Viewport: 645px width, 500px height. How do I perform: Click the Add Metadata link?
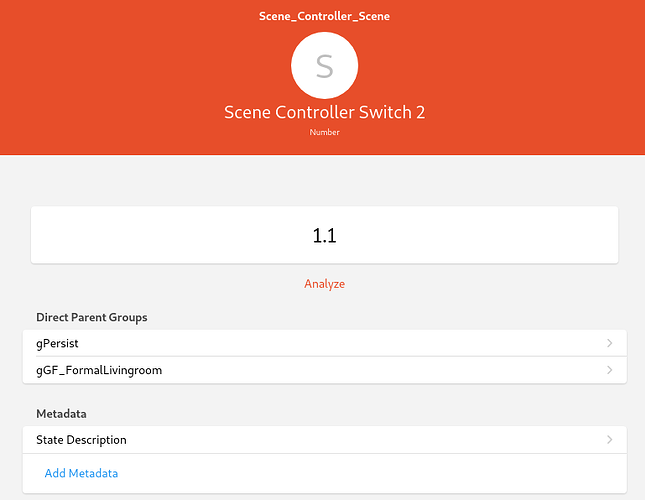coord(81,473)
